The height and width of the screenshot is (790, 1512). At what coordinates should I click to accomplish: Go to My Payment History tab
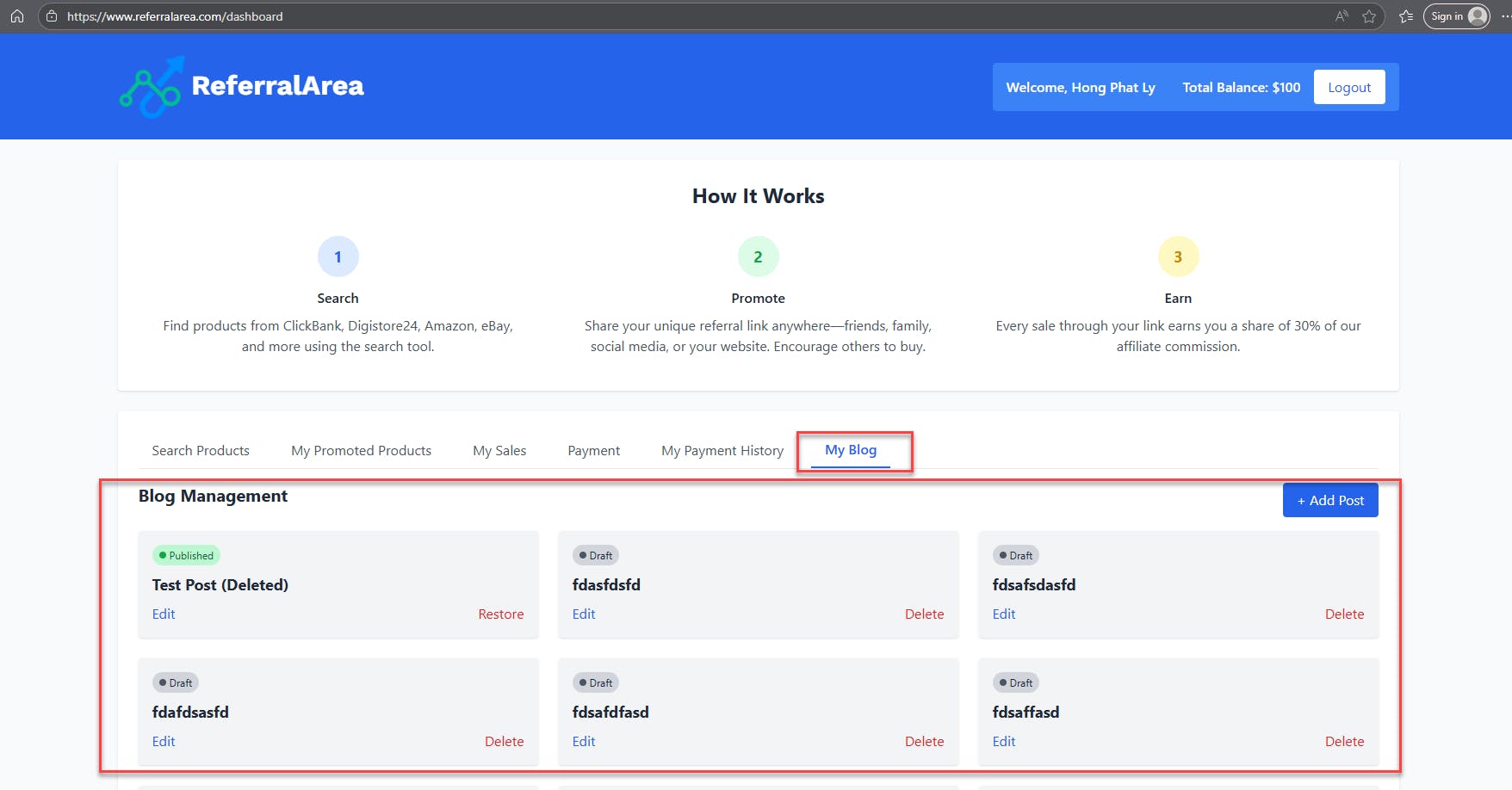click(x=722, y=450)
